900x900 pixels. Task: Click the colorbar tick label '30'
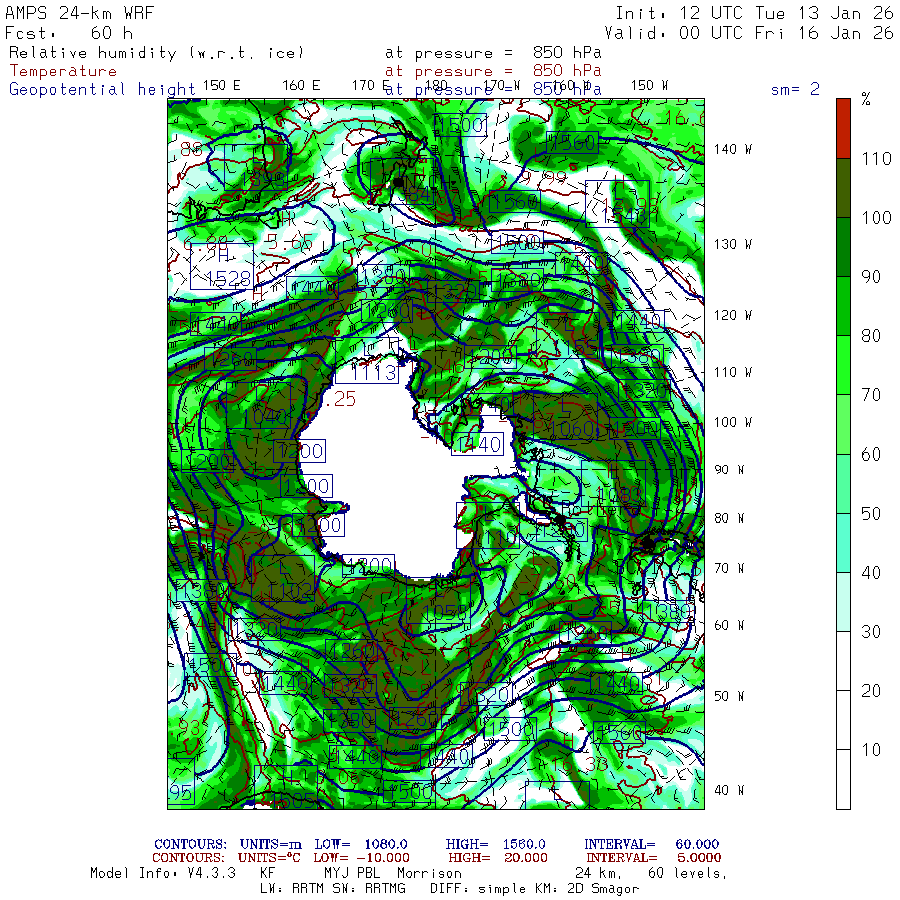coord(871,631)
